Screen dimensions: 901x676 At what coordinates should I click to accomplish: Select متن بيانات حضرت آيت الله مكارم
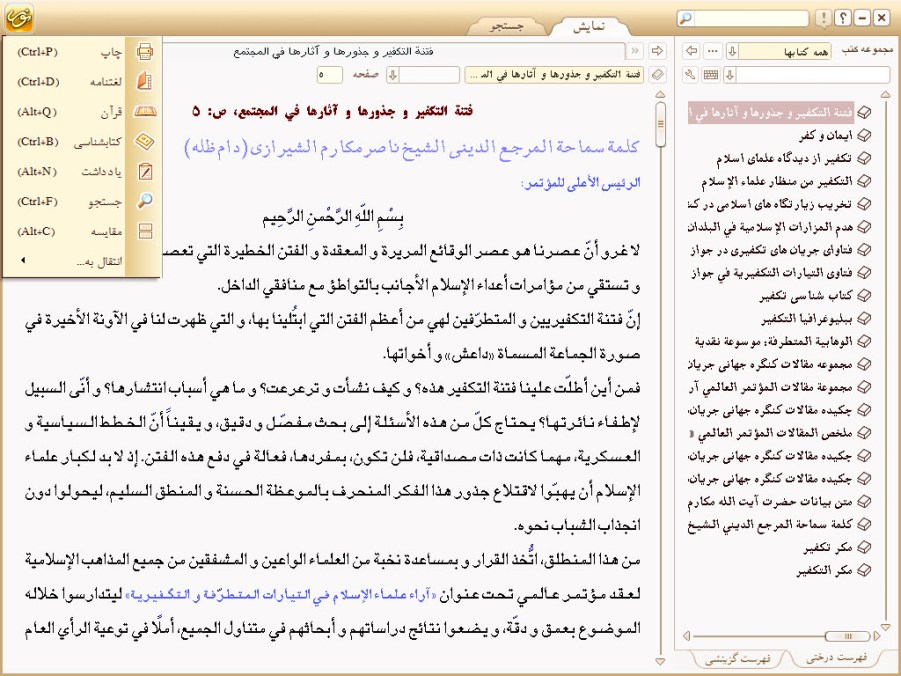pos(771,502)
